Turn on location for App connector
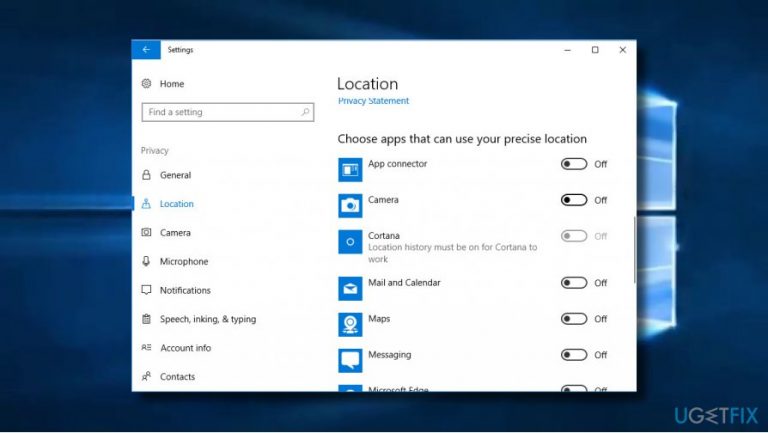 [574, 164]
